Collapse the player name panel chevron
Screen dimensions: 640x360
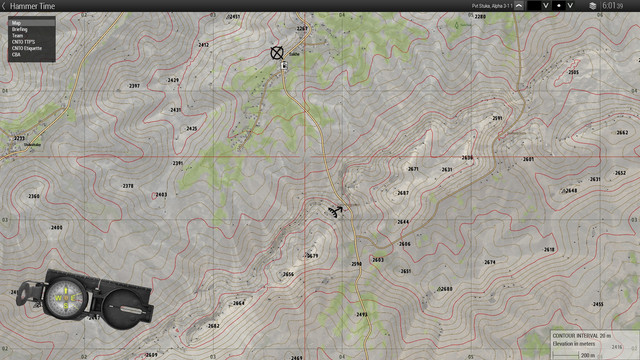pos(519,6)
